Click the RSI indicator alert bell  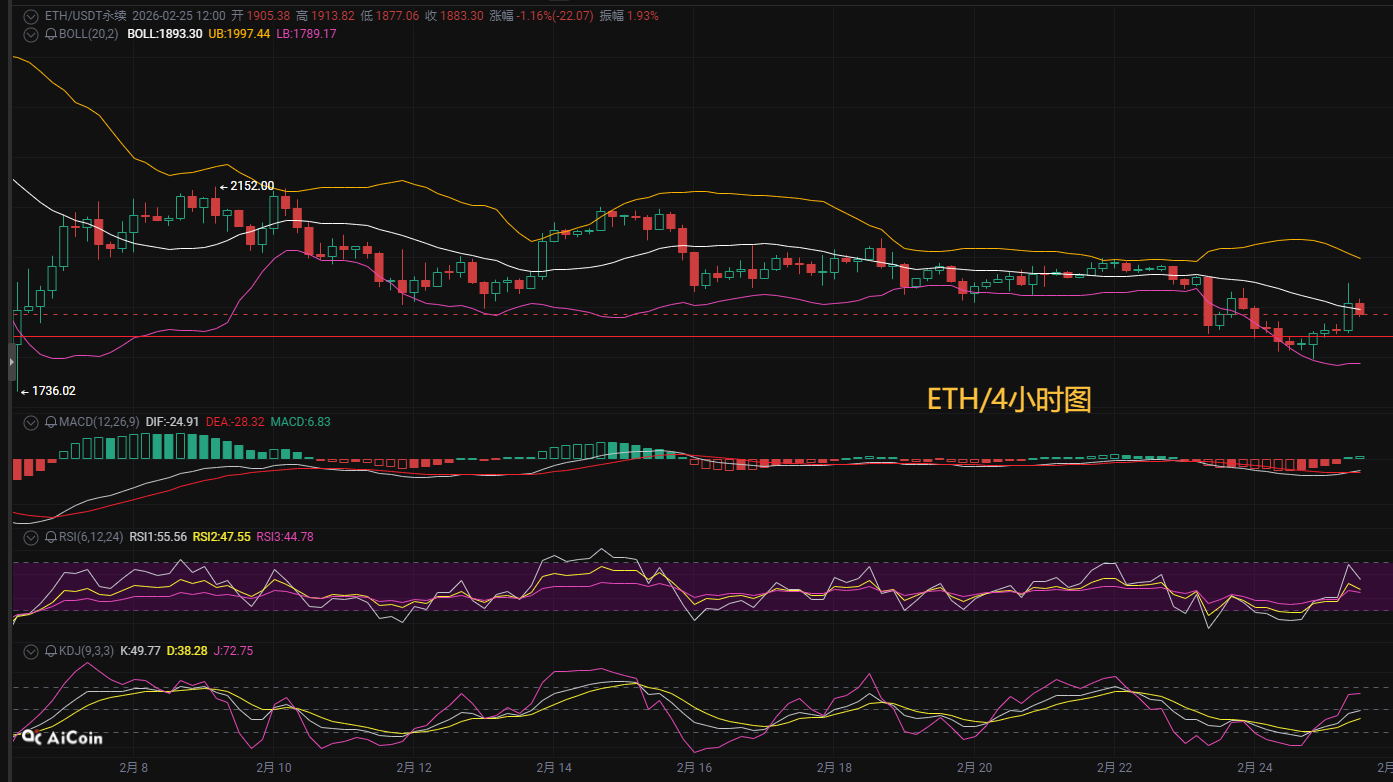(51, 537)
